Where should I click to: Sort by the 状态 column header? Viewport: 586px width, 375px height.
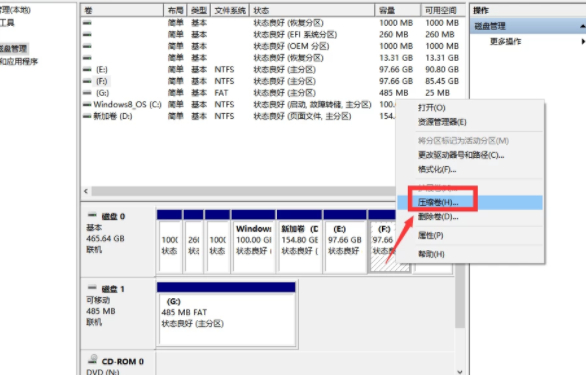pyautogui.click(x=312, y=10)
